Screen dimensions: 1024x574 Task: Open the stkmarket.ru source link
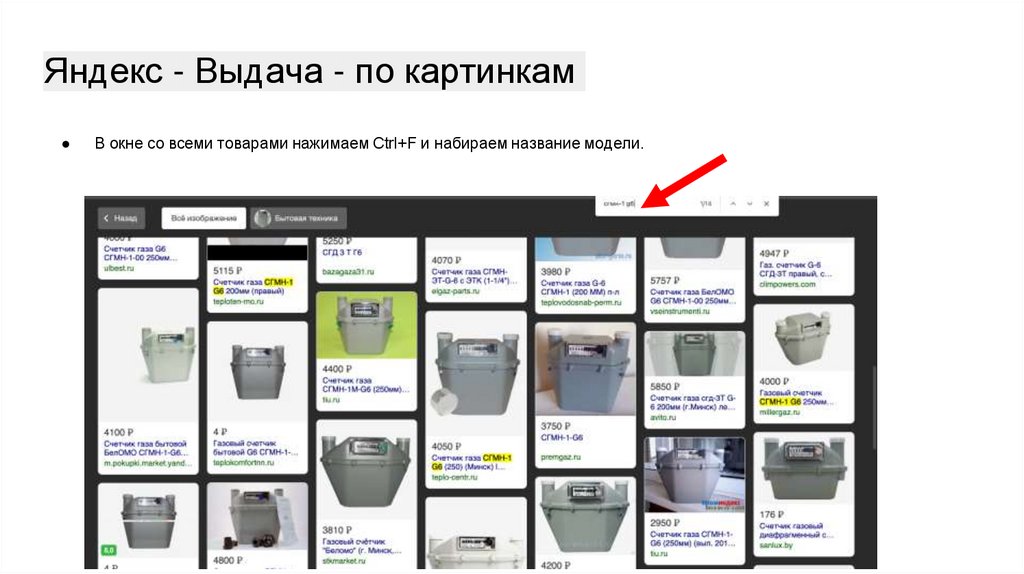[344, 560]
